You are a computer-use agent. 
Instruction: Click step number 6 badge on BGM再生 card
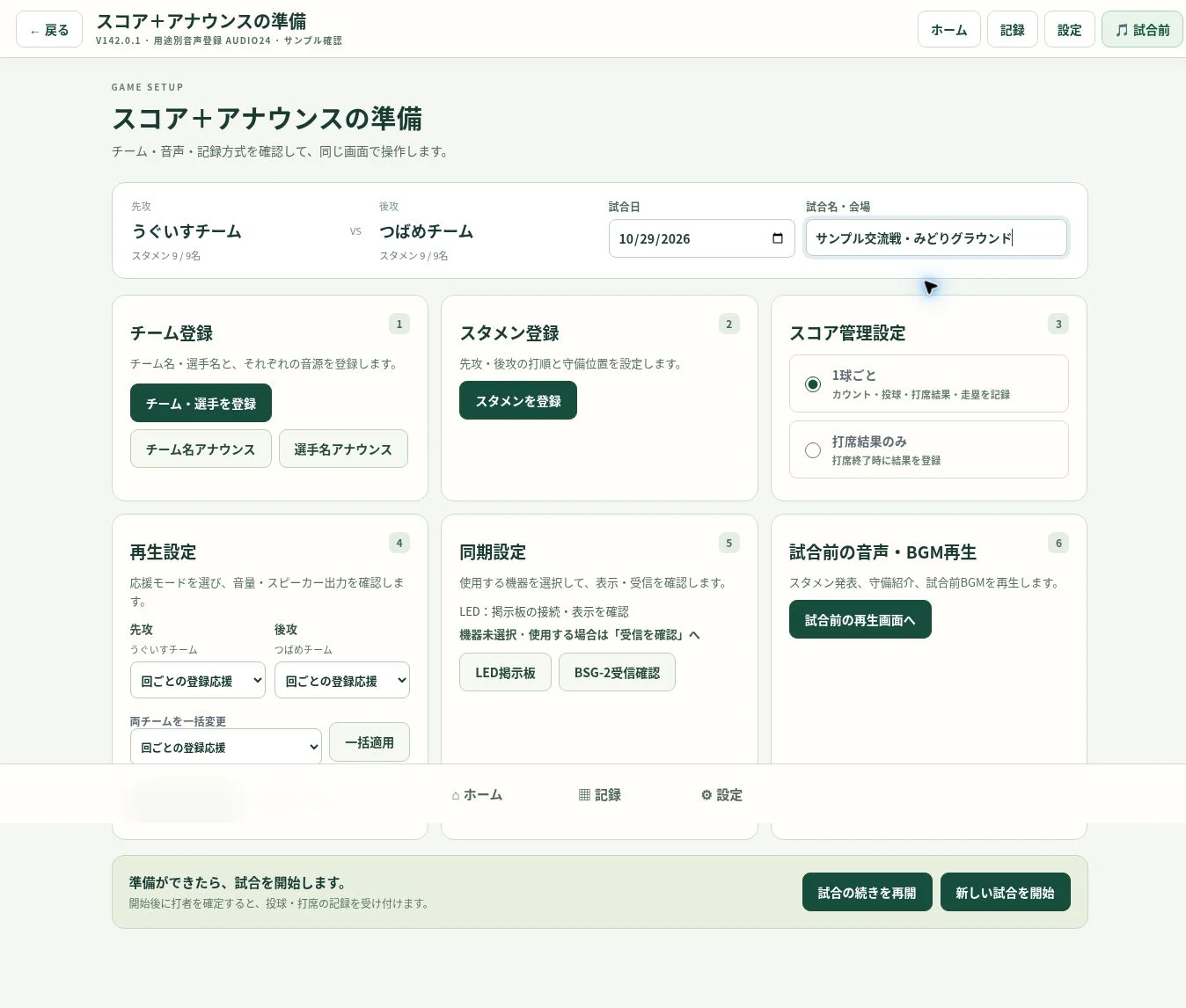pos(1058,543)
